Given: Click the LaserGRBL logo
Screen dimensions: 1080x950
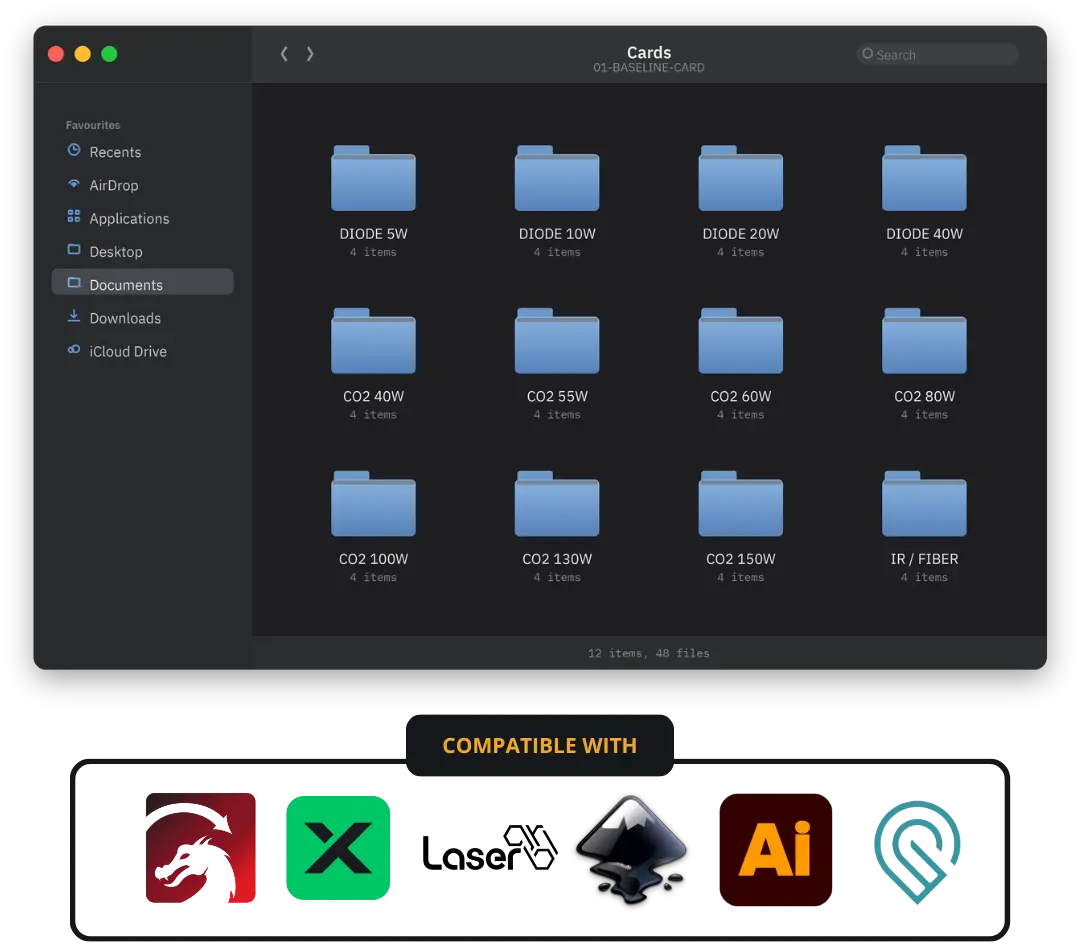Looking at the screenshot, I should point(490,848).
